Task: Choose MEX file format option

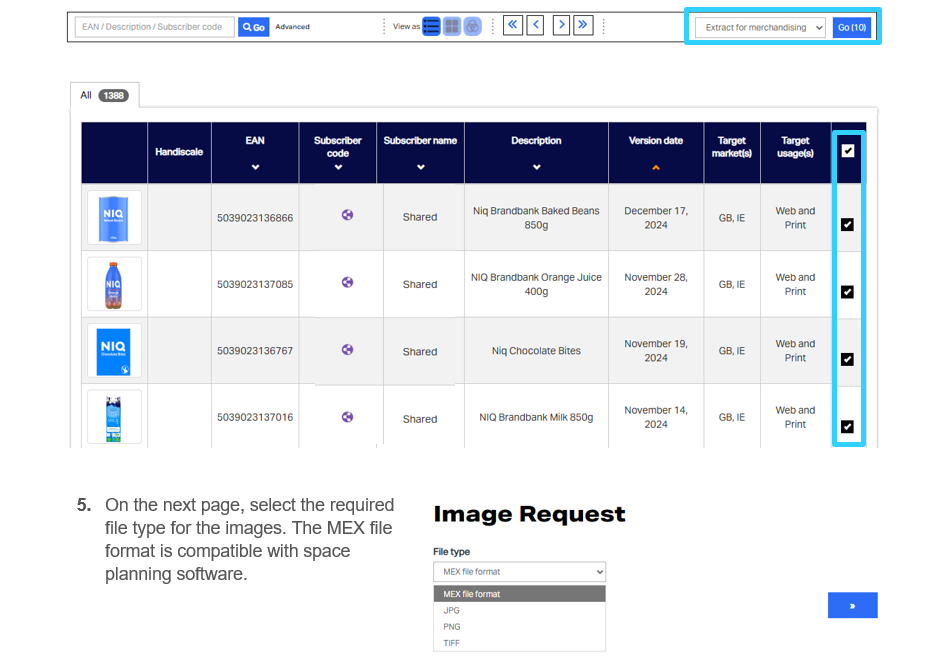Action: coord(519,594)
